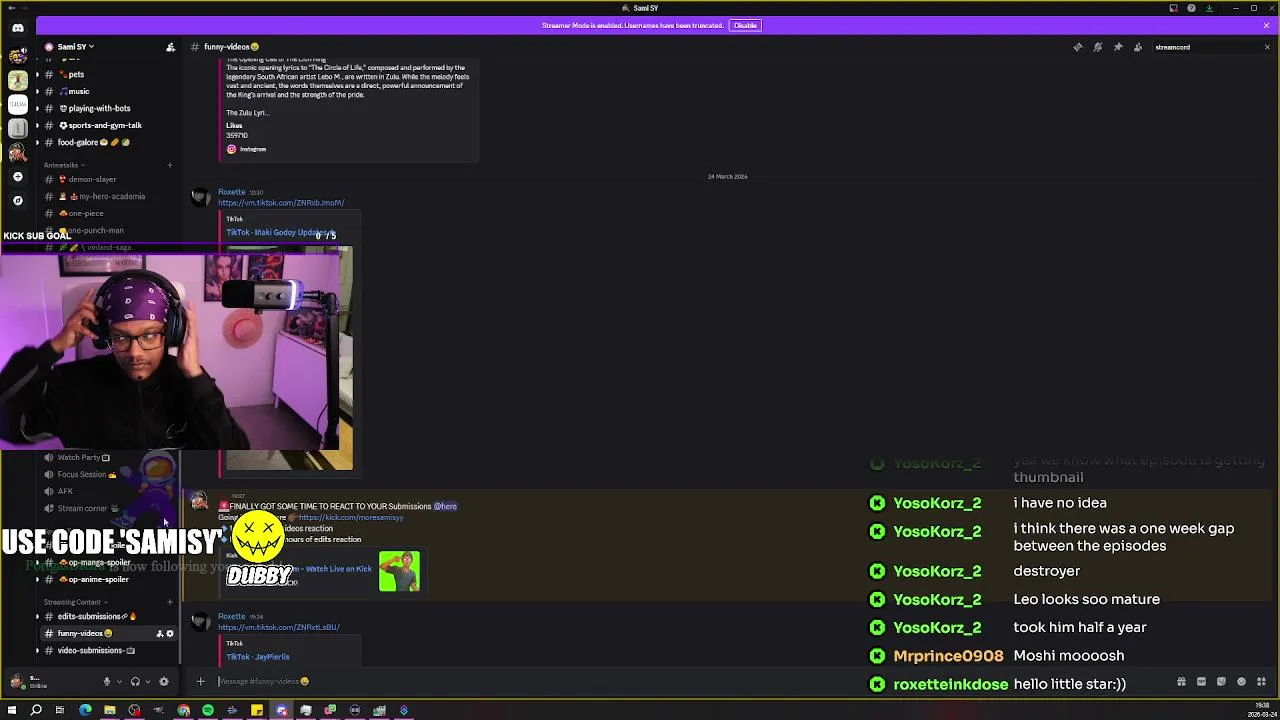Collapse the Animetalks category
The height and width of the screenshot is (720, 1280).
coord(63,165)
